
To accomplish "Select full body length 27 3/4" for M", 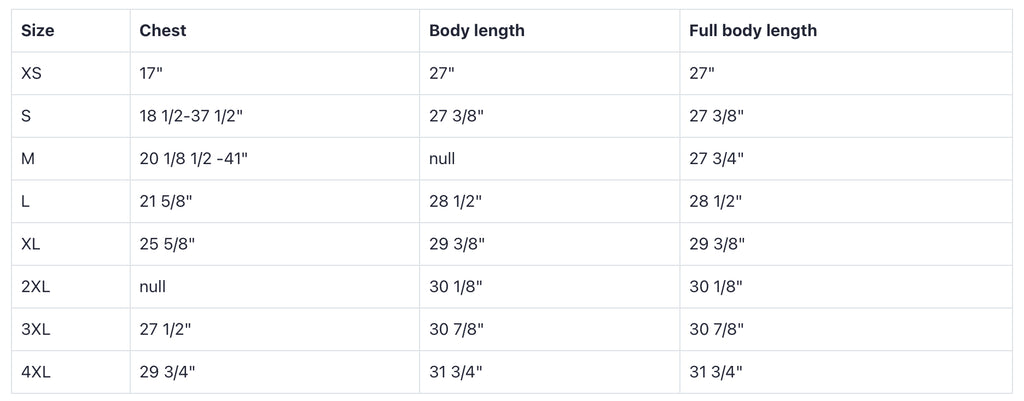I will 717,159.
